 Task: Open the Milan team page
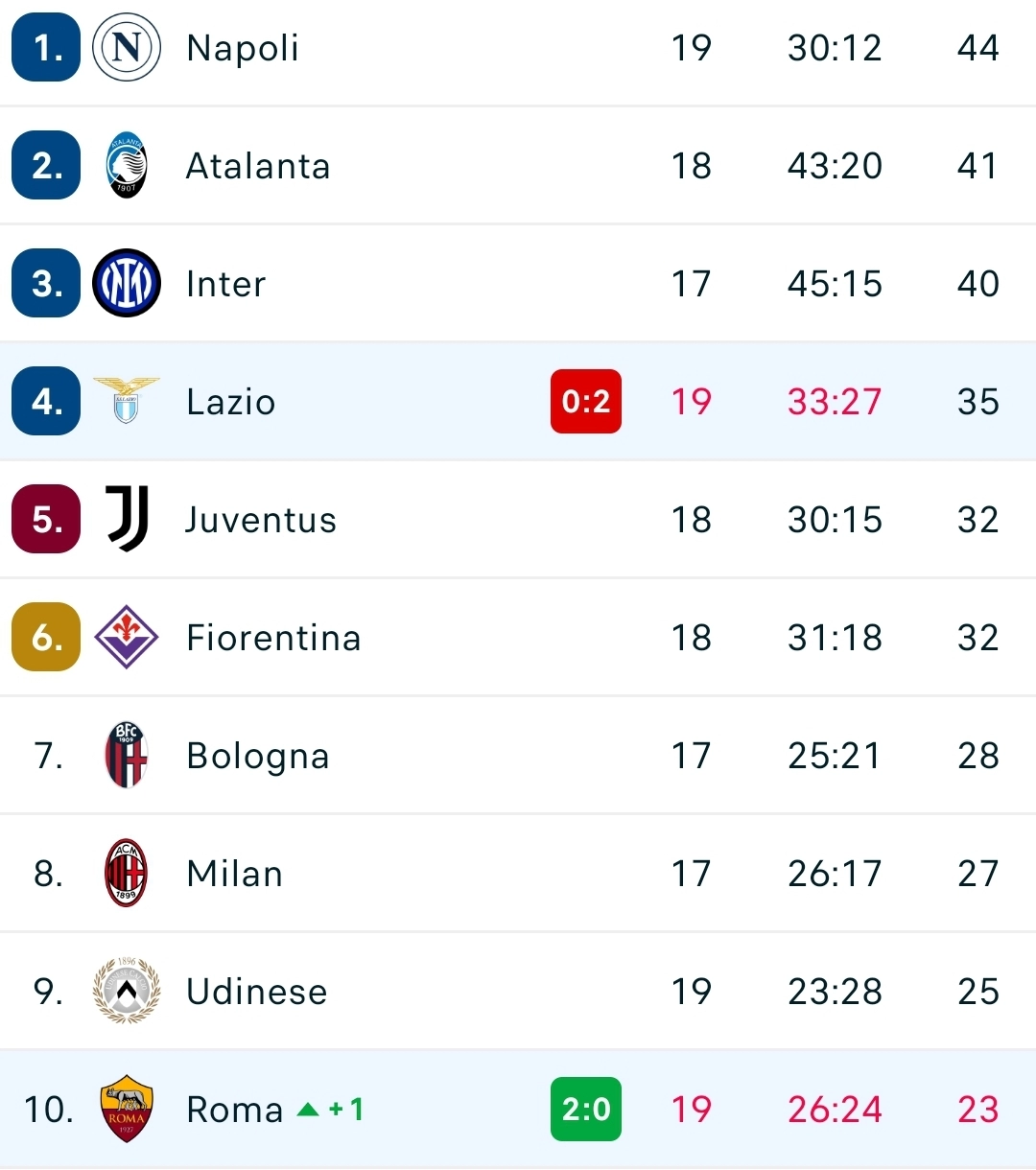pos(233,873)
